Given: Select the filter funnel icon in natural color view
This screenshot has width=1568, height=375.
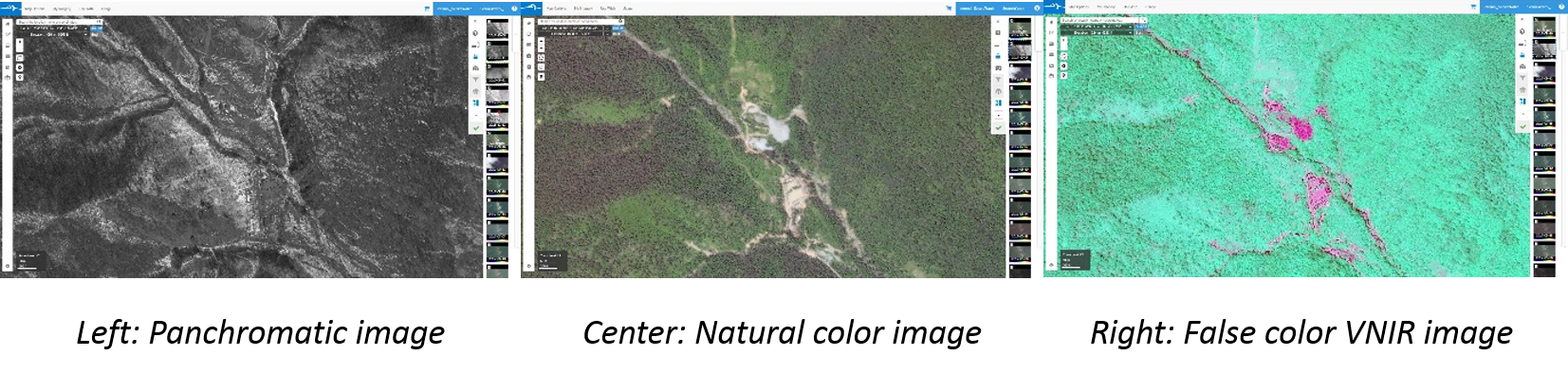Looking at the screenshot, I should pyautogui.click(x=998, y=80).
